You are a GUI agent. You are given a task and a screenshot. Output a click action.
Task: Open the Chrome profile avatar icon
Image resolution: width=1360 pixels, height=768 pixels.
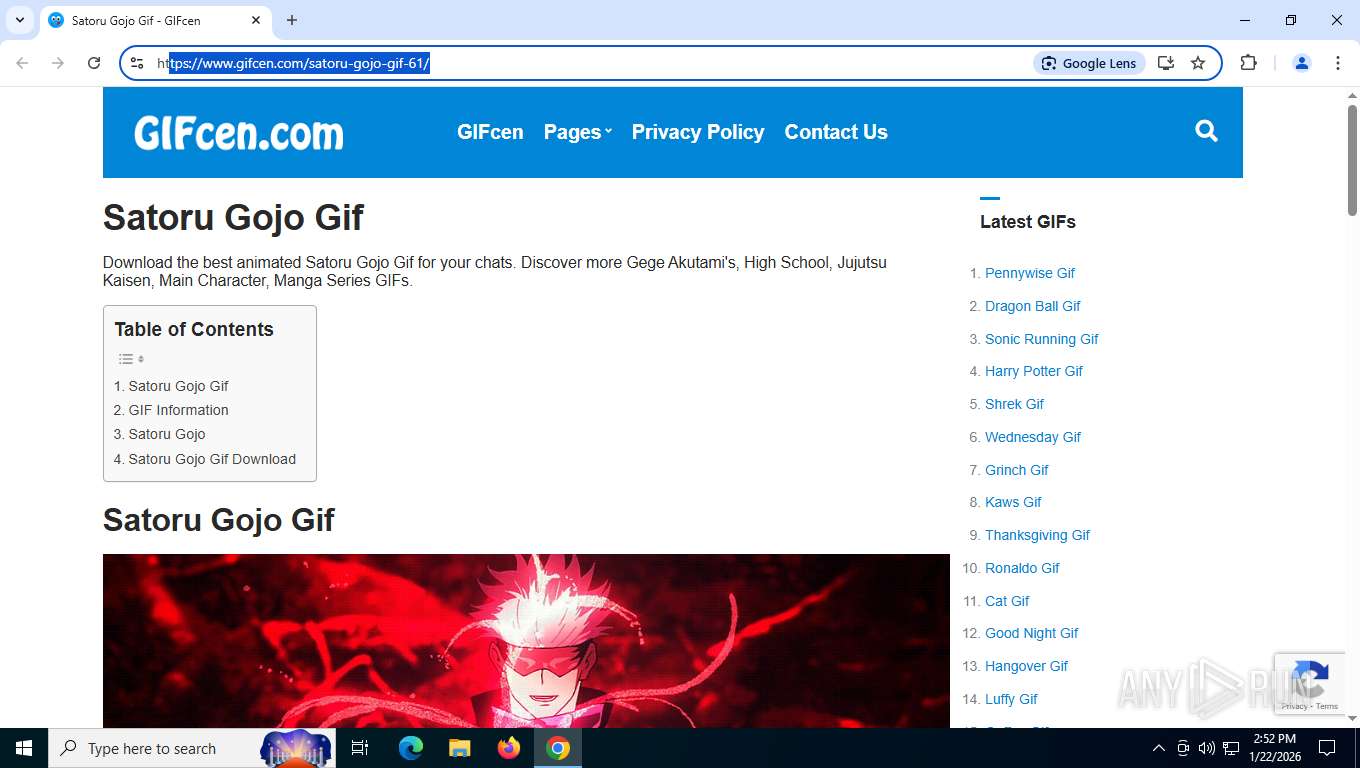pos(1302,63)
